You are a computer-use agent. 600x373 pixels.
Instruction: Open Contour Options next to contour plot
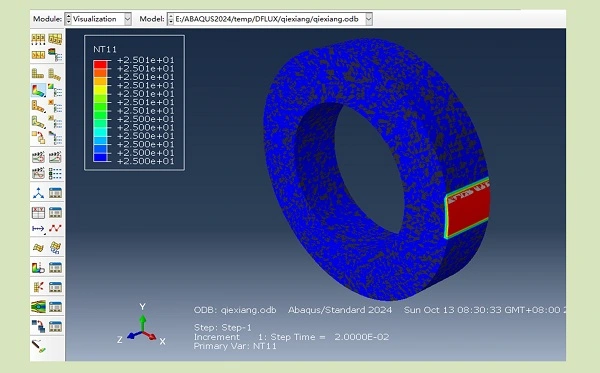pyautogui.click(x=55, y=90)
